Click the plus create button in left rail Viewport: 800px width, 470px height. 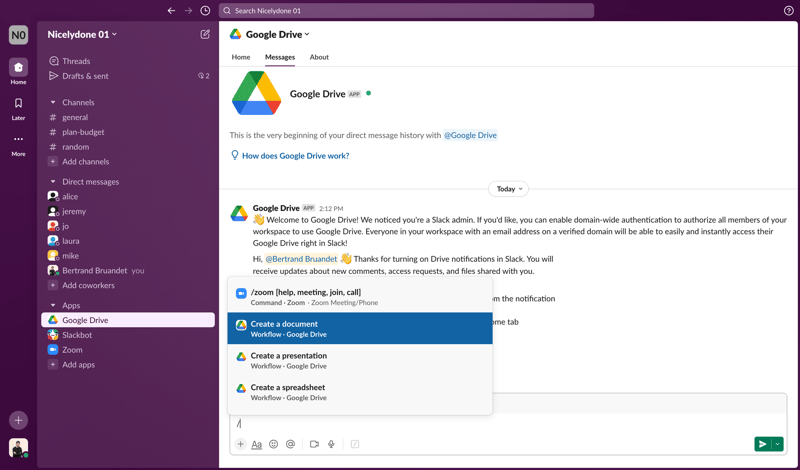(18, 420)
